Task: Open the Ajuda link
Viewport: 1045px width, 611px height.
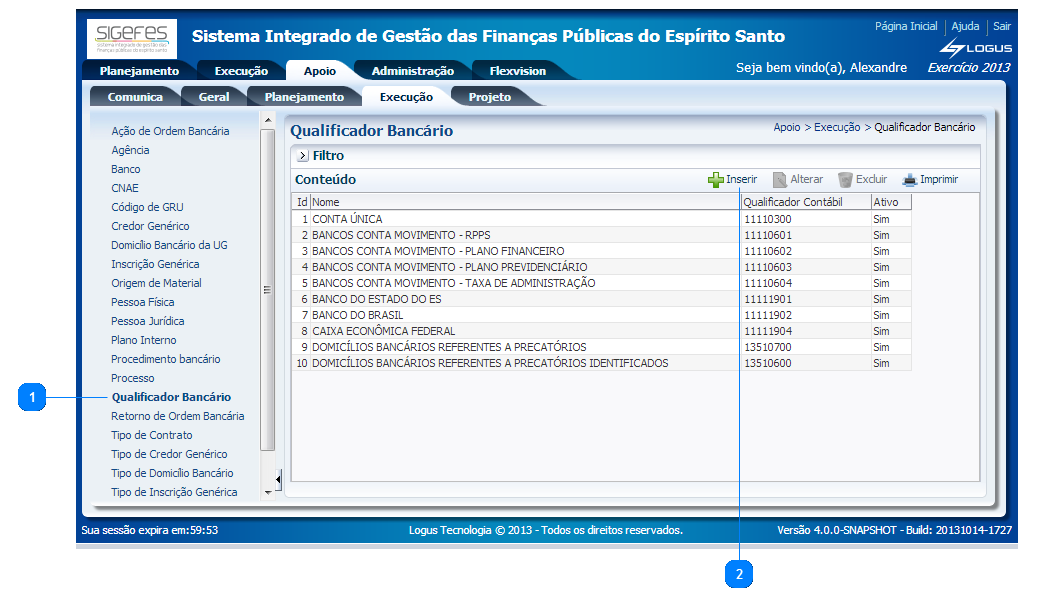Action: 967,26
